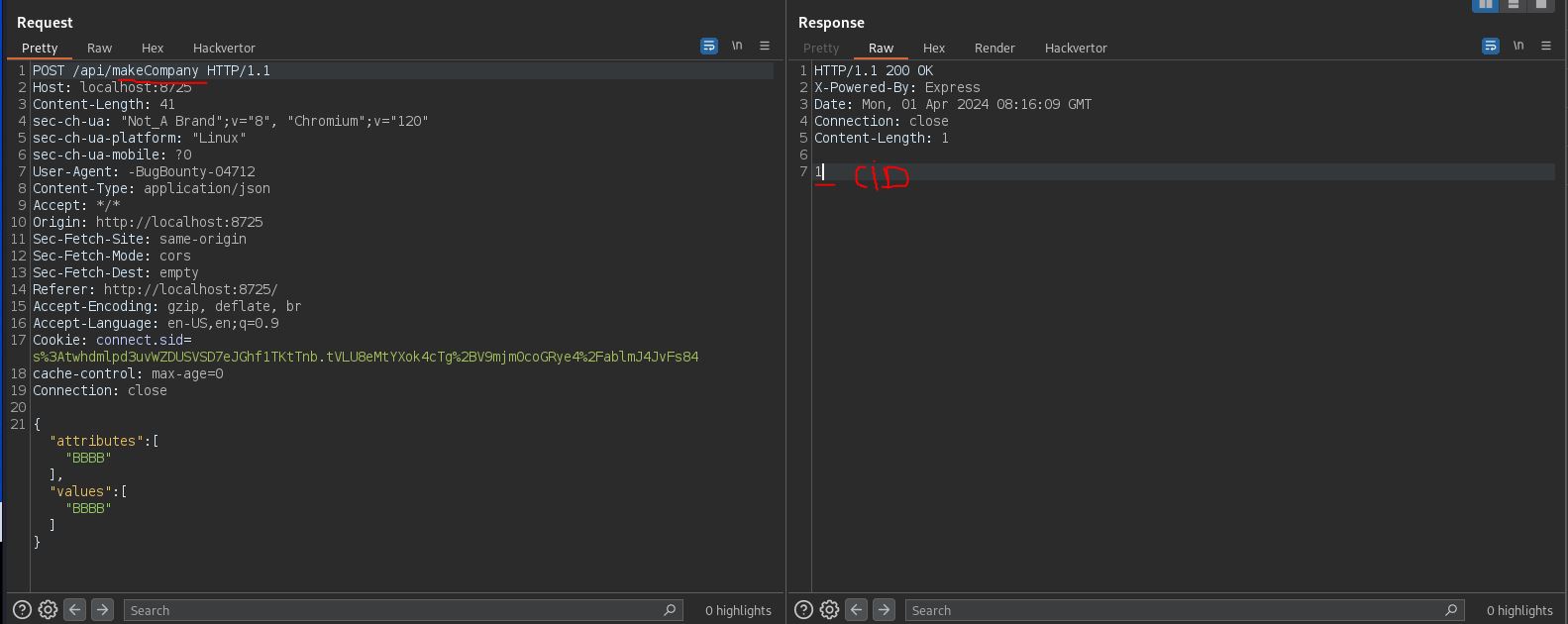Click Content-Length: 41 header
Screen dimensions: 1568x624
click(x=104, y=104)
